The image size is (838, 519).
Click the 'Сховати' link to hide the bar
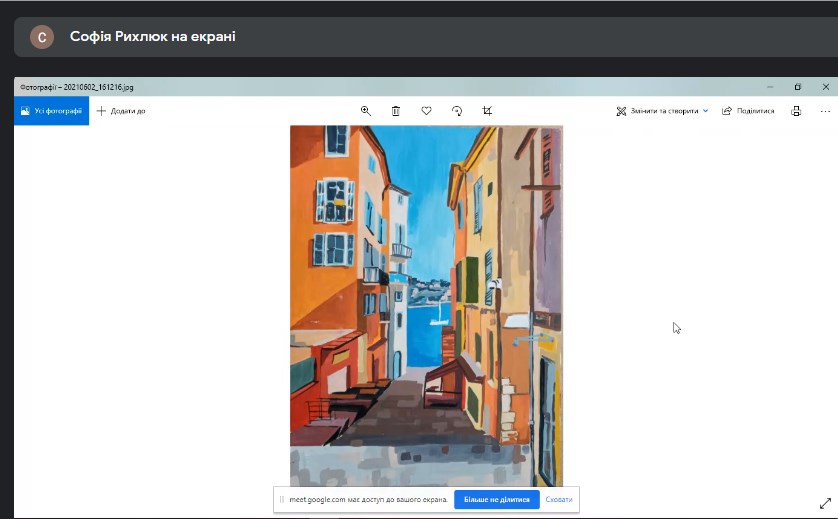559,499
